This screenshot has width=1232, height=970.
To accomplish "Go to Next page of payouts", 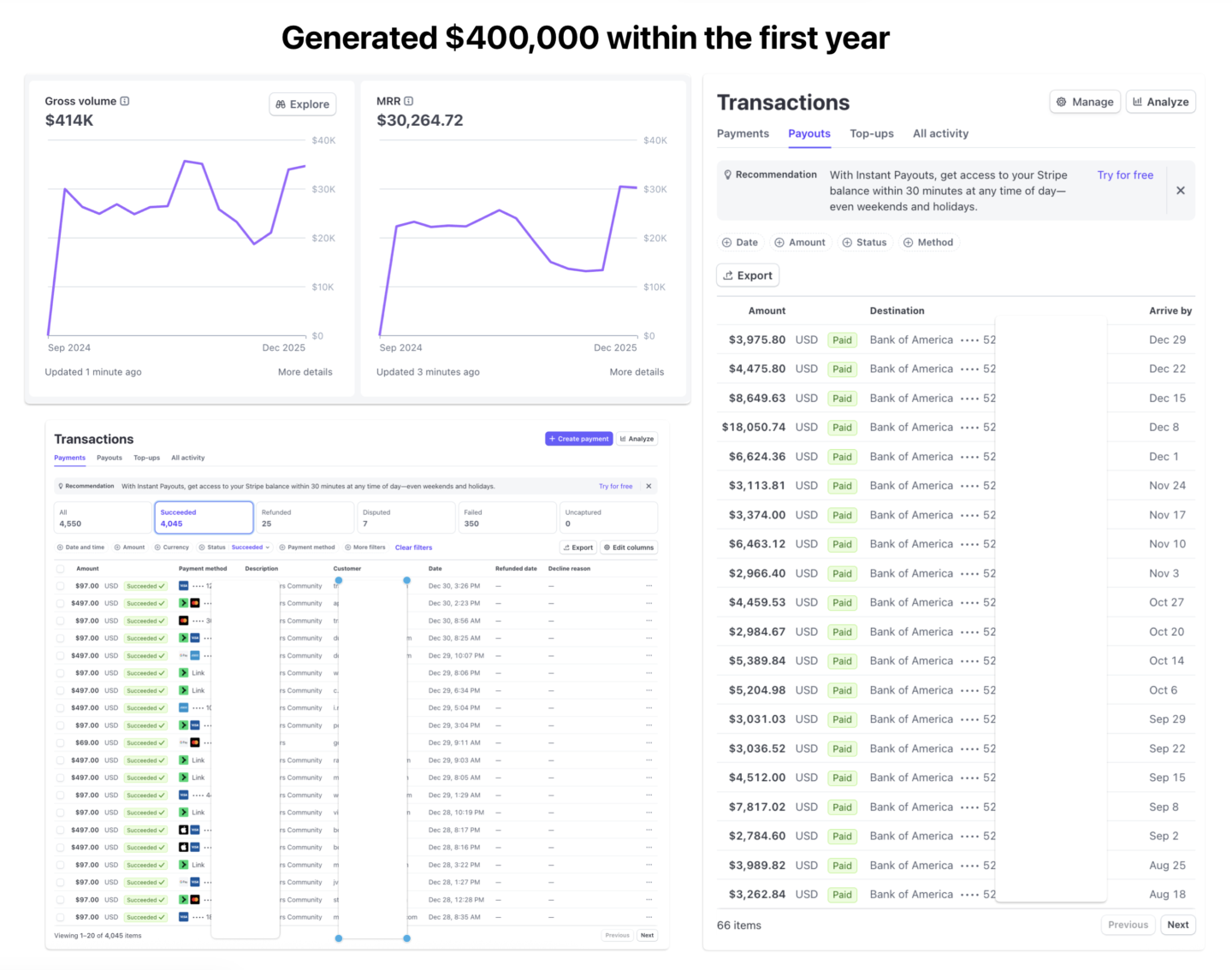I will coord(1178,925).
